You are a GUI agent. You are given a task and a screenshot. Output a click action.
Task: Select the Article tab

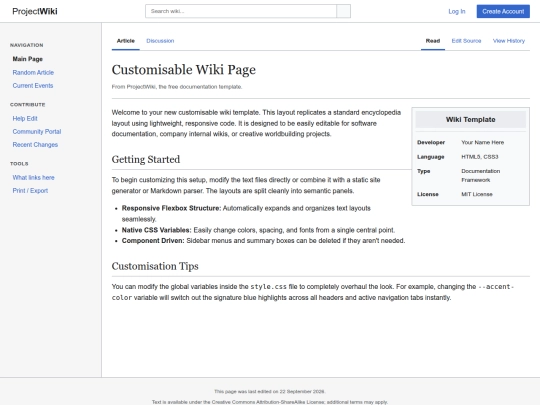pyautogui.click(x=126, y=41)
